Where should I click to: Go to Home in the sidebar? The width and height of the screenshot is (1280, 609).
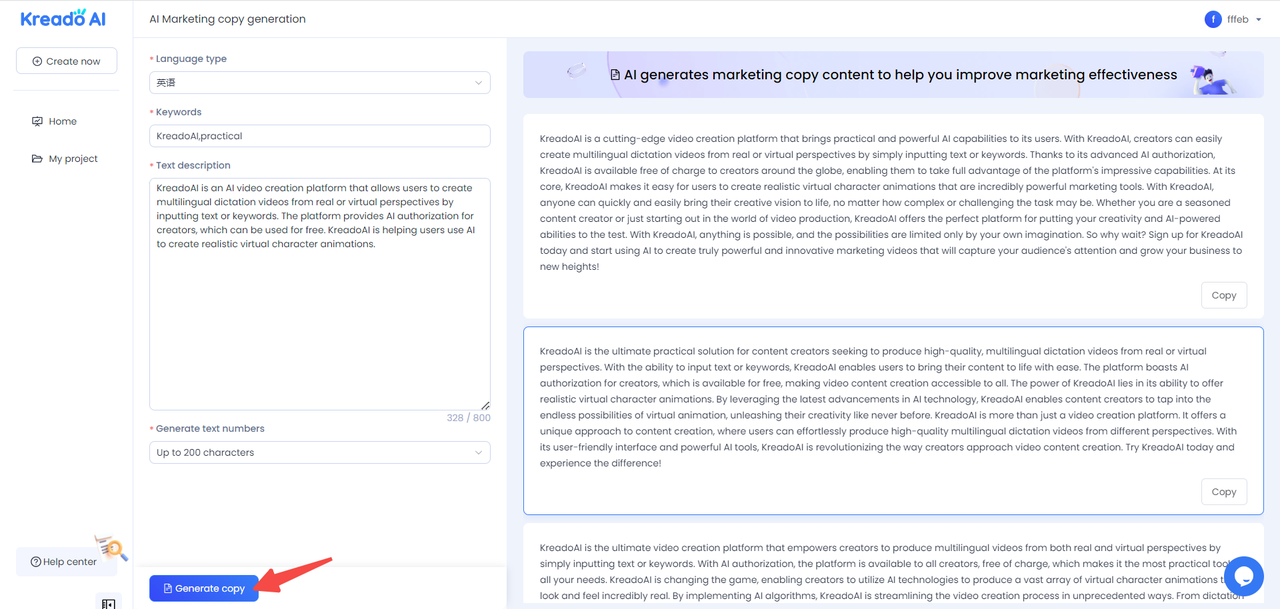pos(62,121)
